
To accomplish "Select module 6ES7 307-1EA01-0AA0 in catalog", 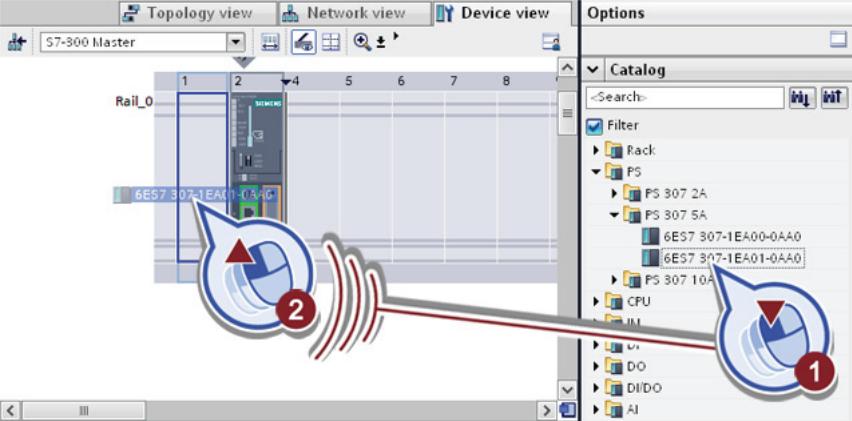I will point(732,259).
